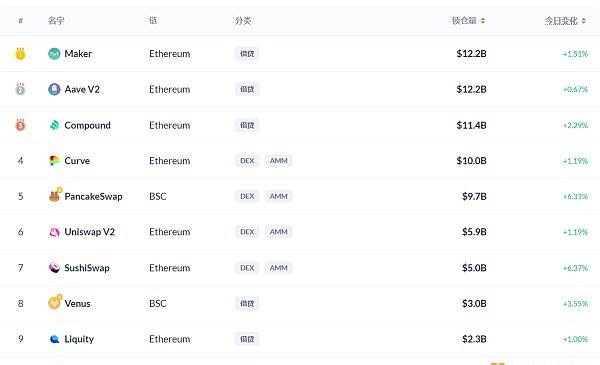Select the AMM tag in SushiSwap row

[x=278, y=268]
